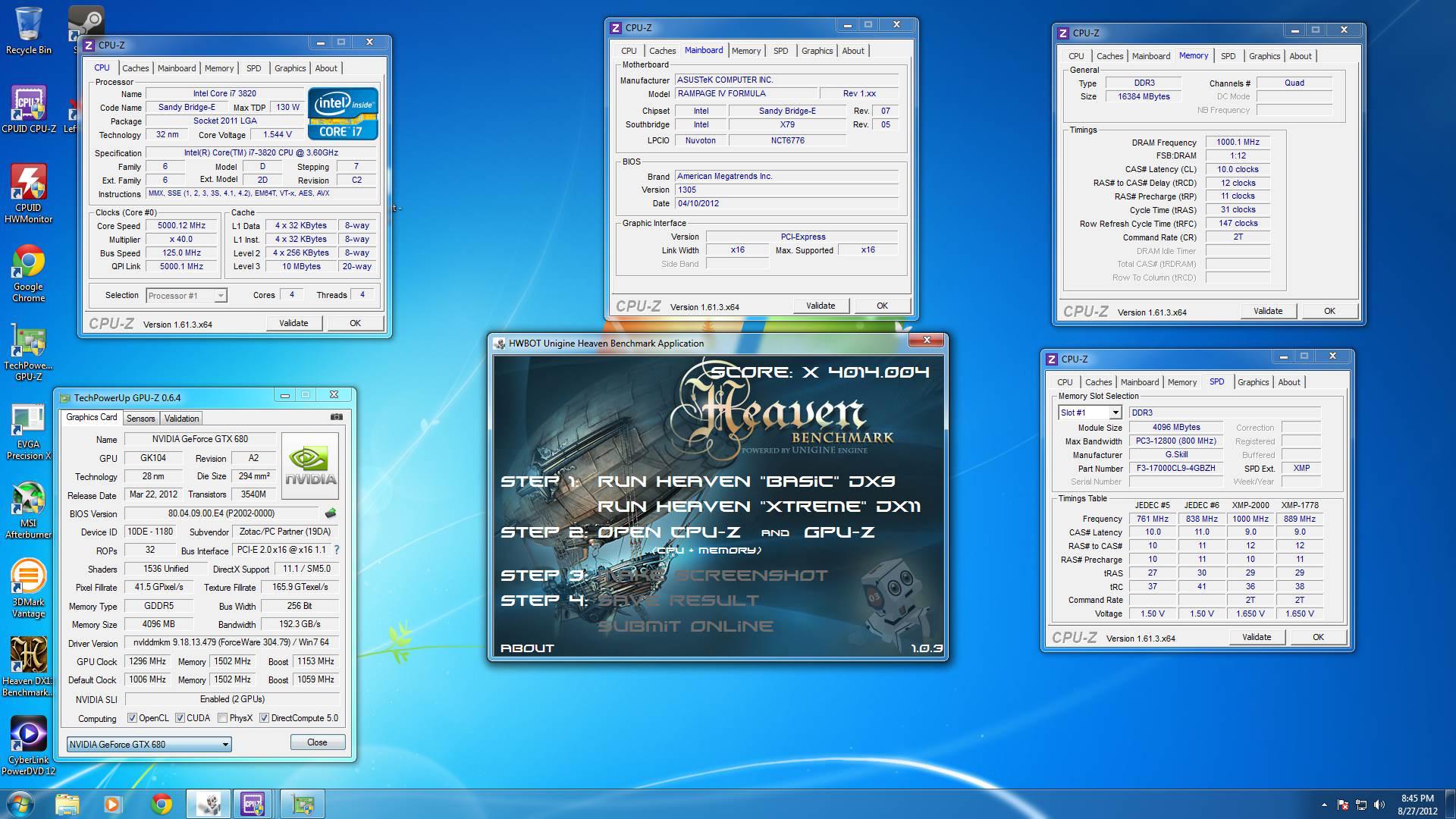The image size is (1456, 819).
Task: Open MSI Afterburner desktop shortcut
Action: (28, 510)
